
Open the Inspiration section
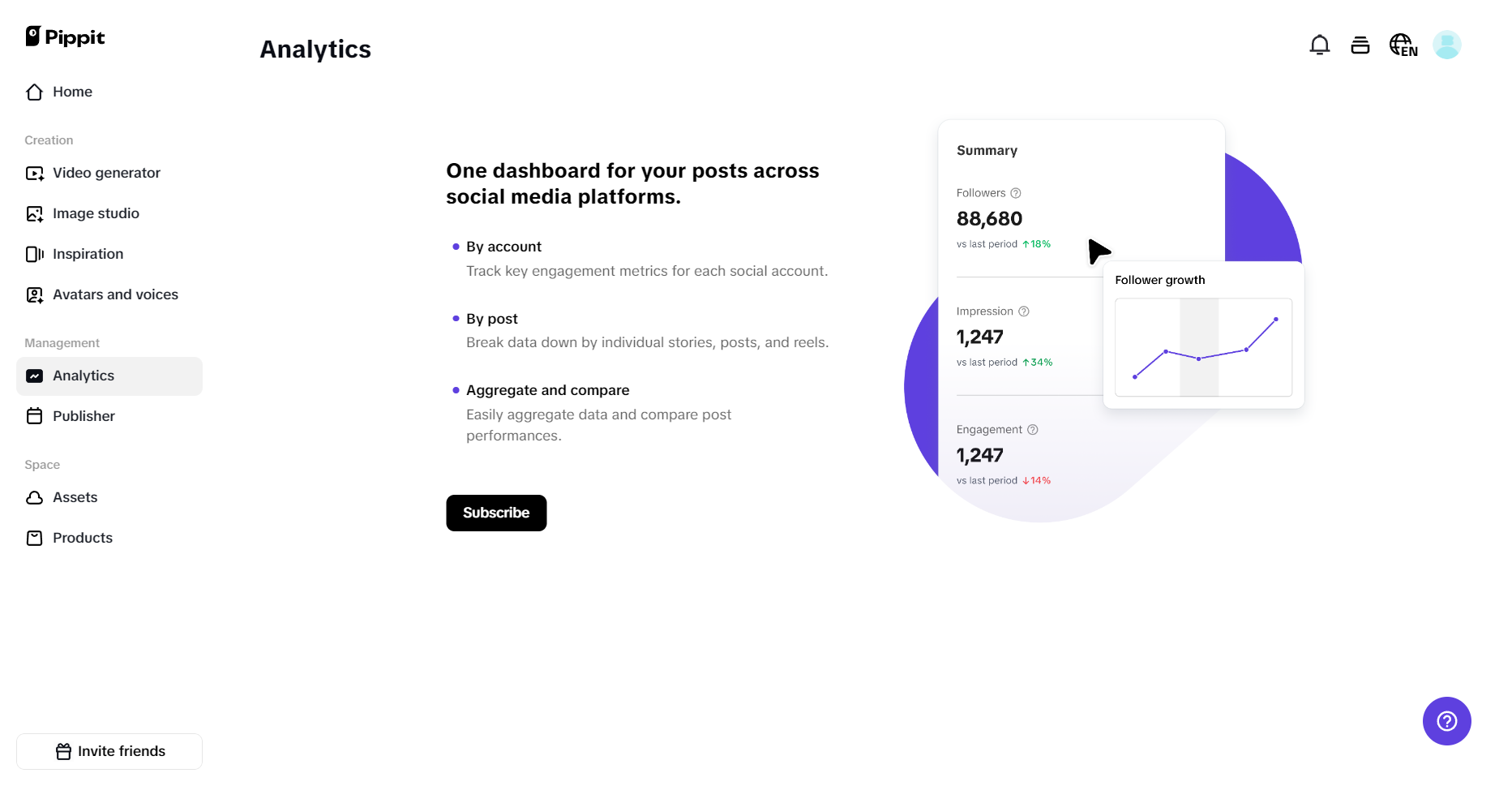click(88, 254)
